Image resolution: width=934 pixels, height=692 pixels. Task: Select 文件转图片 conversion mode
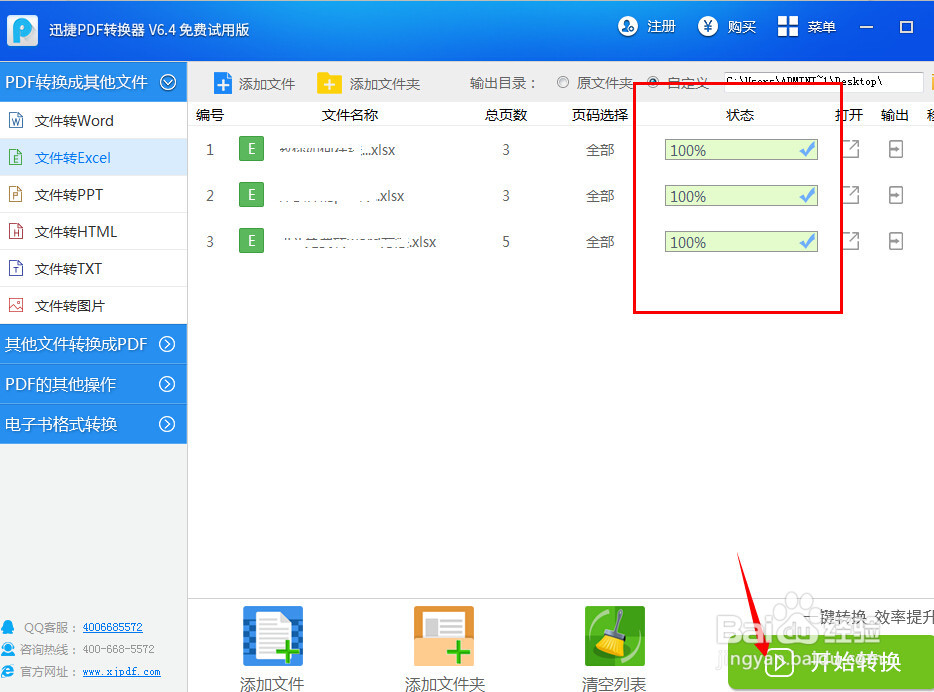coord(94,306)
